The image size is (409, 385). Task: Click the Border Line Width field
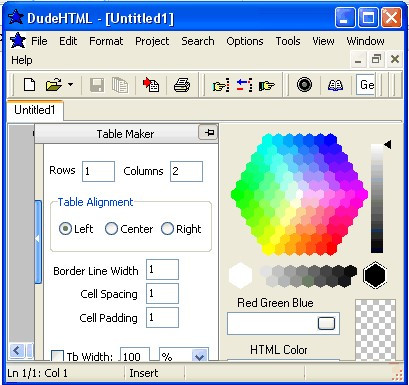[162, 269]
